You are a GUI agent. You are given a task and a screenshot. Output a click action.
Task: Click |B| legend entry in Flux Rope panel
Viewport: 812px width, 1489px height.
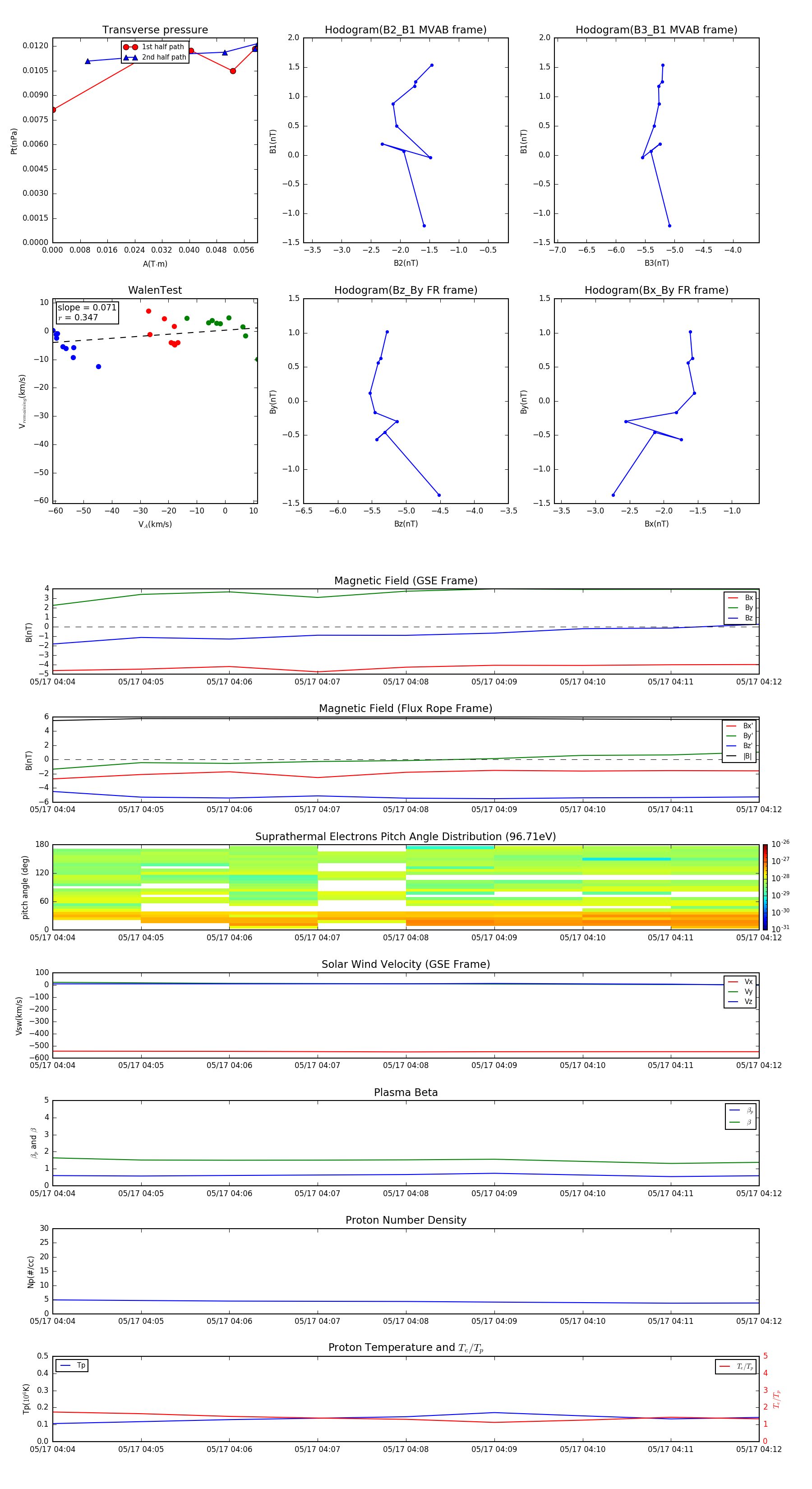coord(739,756)
